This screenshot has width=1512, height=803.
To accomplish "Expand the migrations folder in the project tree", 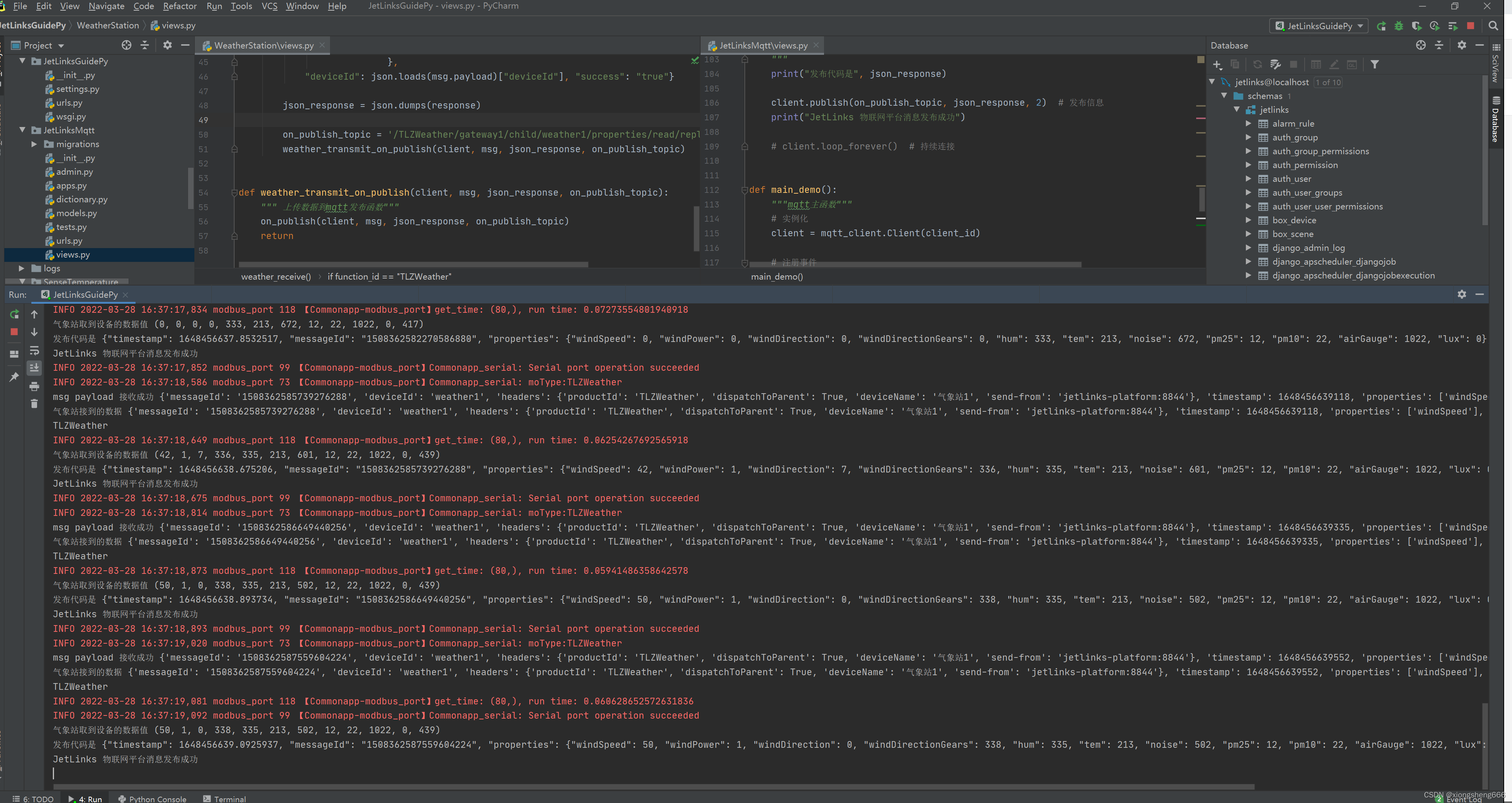I will point(34,144).
